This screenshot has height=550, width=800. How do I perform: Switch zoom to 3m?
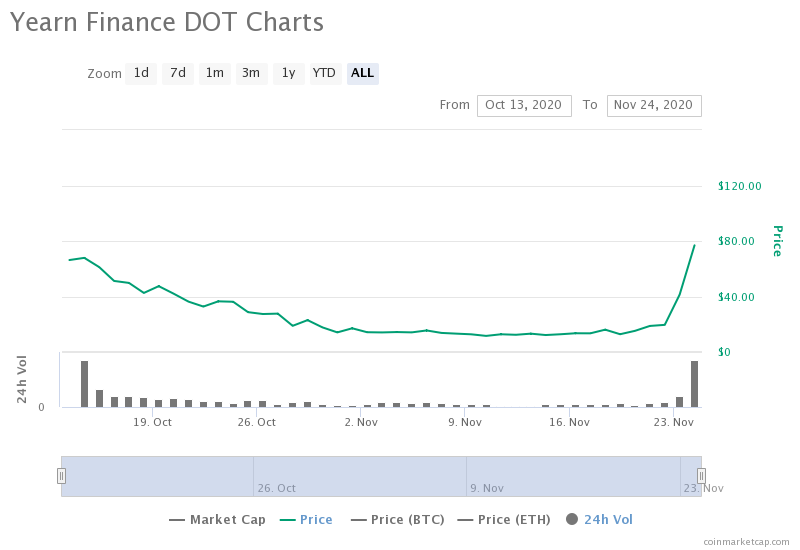click(251, 73)
